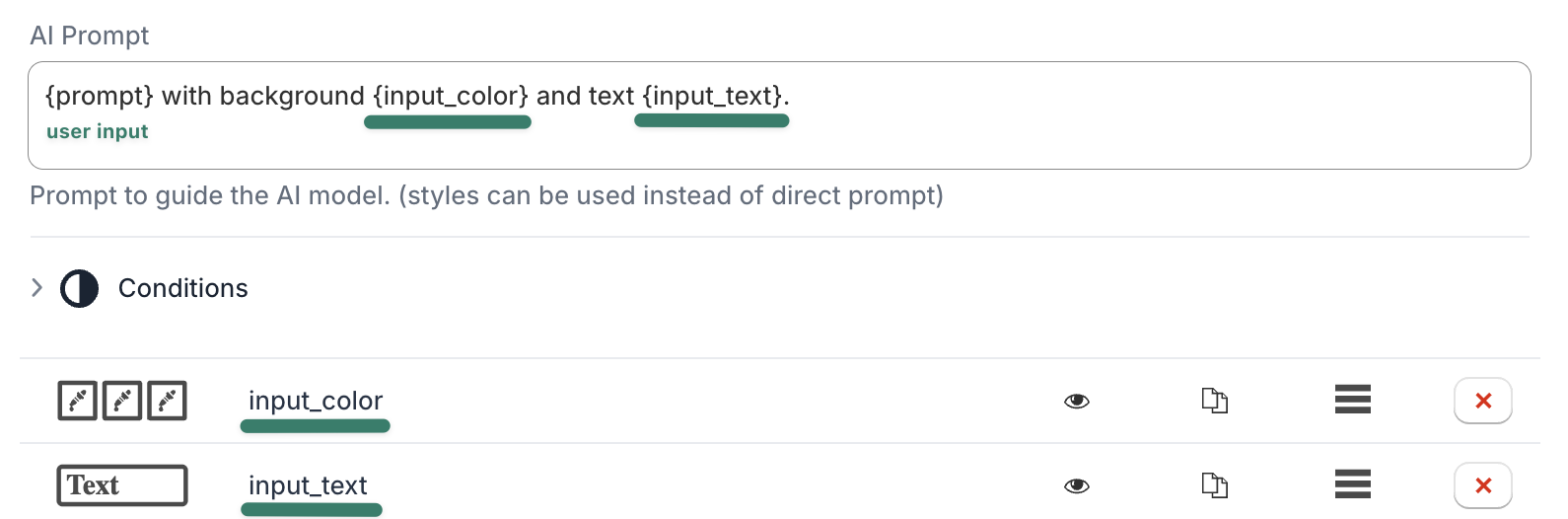Click the half-circle Conditions icon
The height and width of the screenshot is (519, 1568).
pos(80,288)
